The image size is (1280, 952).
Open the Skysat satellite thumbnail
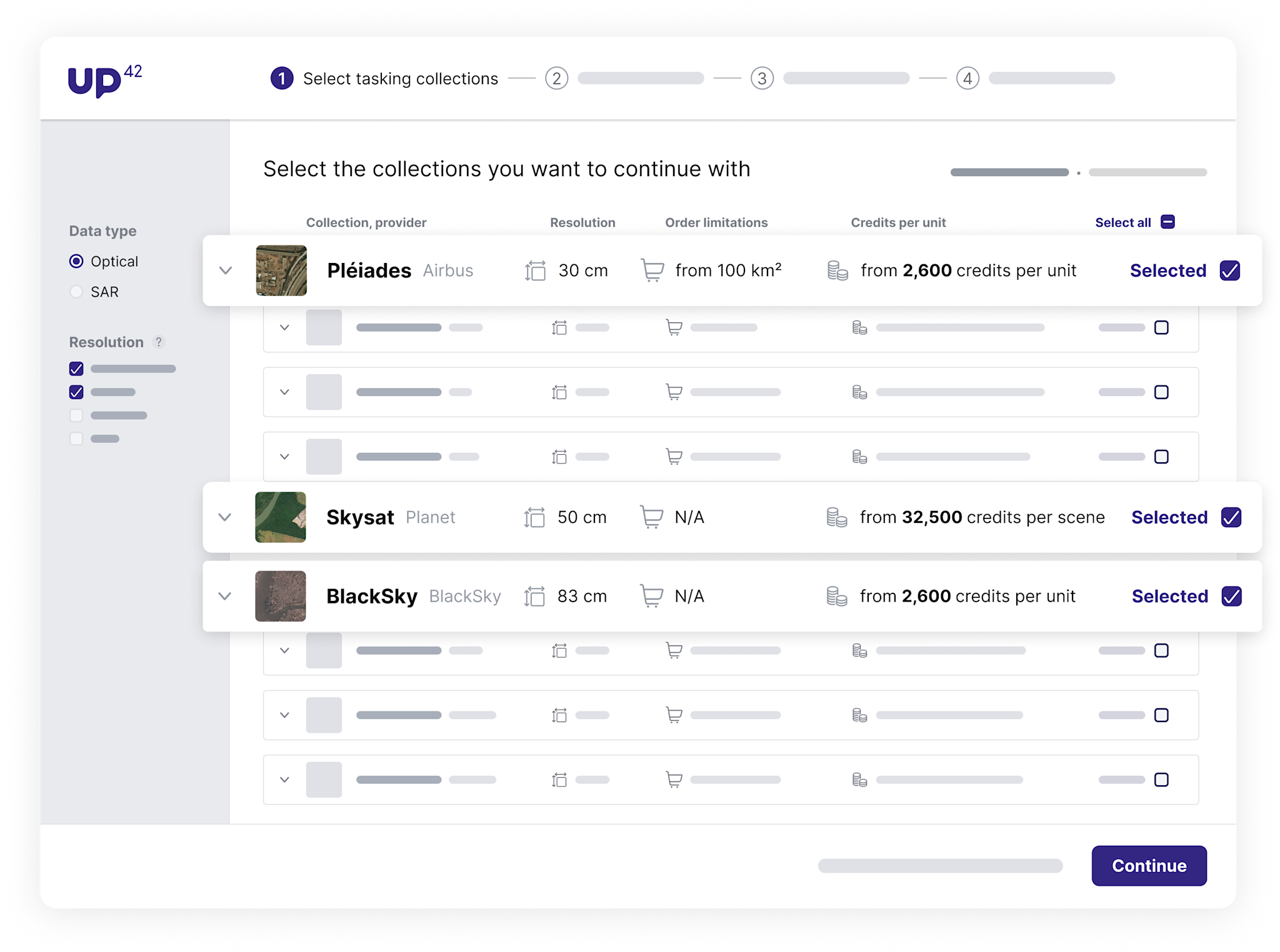click(x=281, y=517)
